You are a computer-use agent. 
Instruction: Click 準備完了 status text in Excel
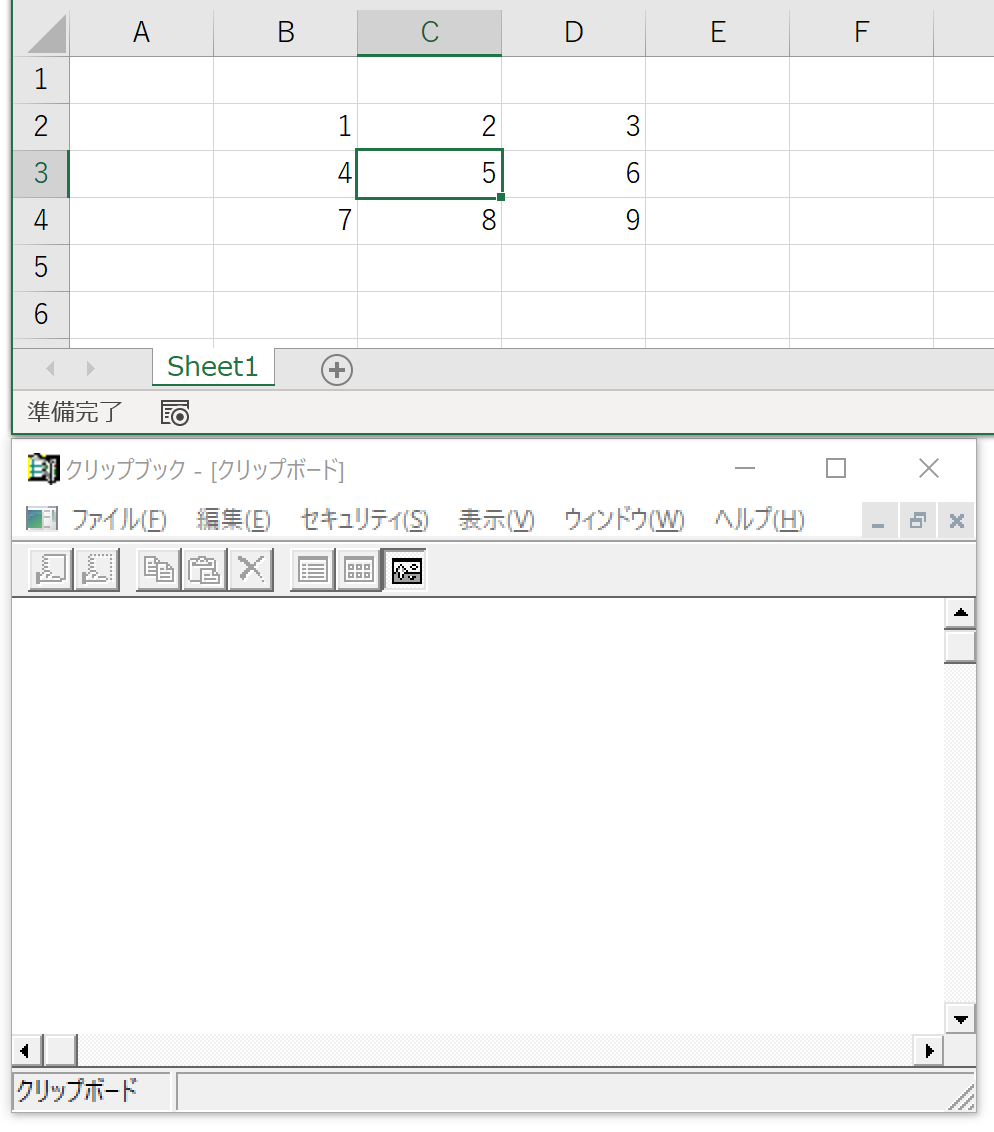click(x=75, y=412)
